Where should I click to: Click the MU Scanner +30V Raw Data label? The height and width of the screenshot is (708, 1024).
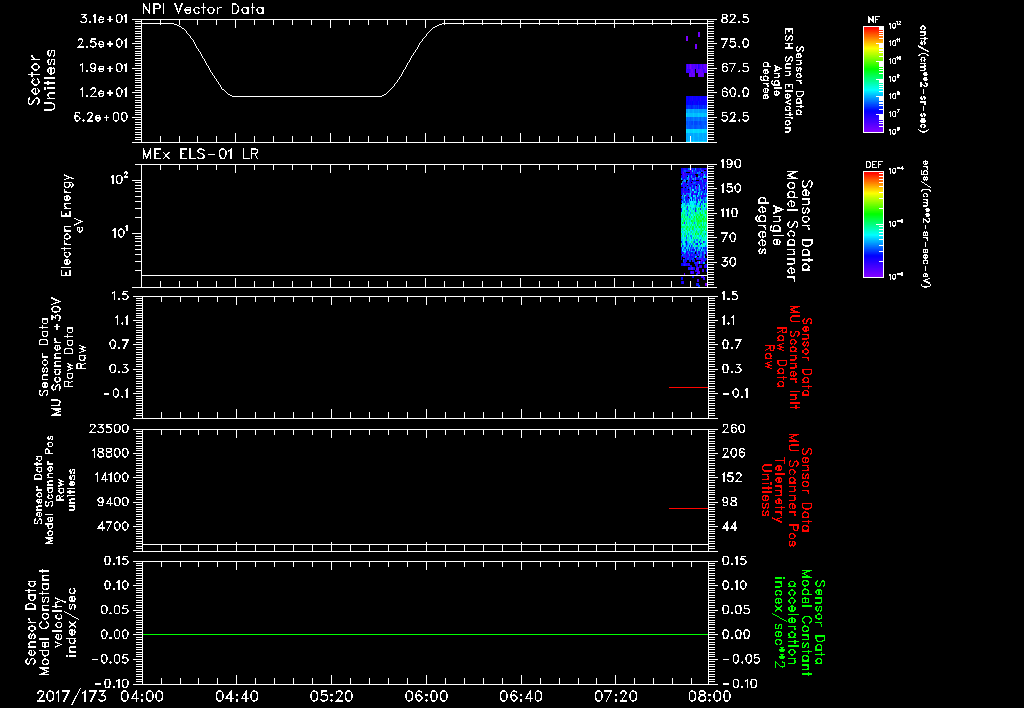[62, 357]
